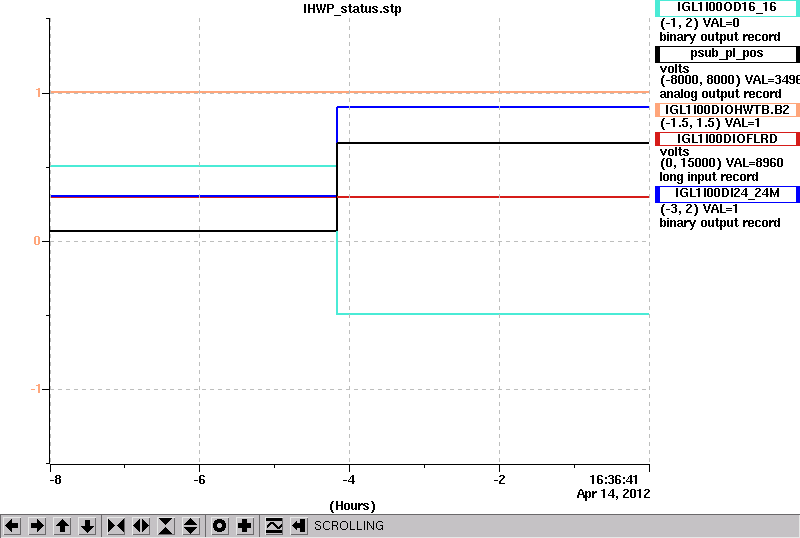Pan the graph up with the up arrow
The height and width of the screenshot is (538, 800).
[x=62, y=526]
